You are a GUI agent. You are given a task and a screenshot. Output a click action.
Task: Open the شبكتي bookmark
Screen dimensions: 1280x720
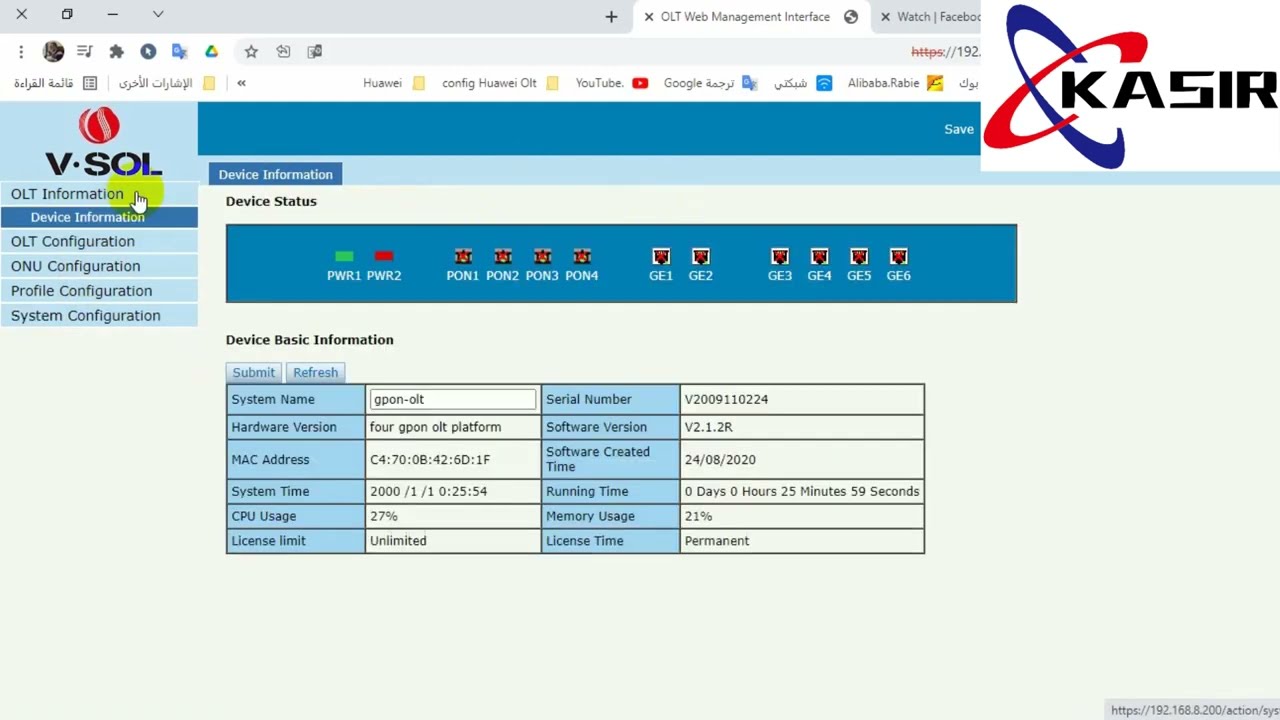[803, 83]
